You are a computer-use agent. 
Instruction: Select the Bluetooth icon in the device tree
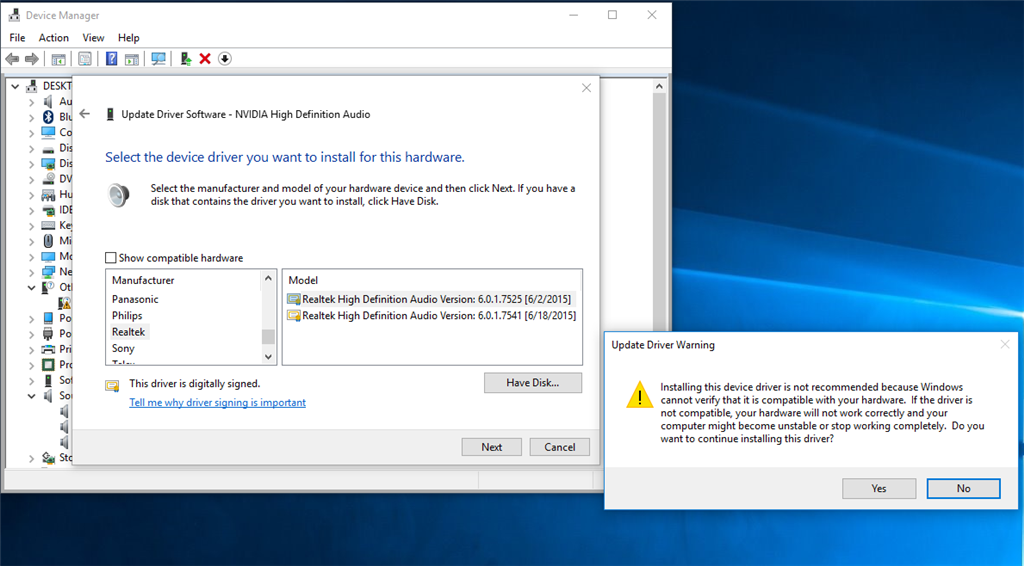tap(48, 117)
